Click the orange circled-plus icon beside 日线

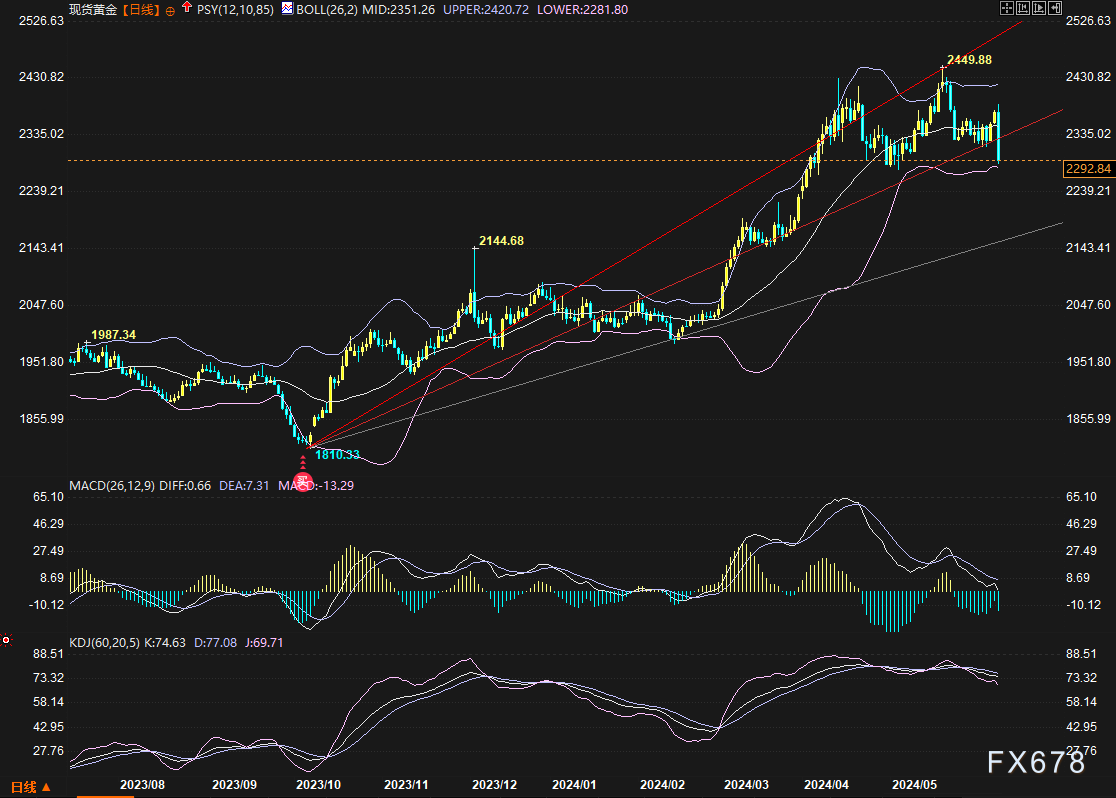coord(169,9)
